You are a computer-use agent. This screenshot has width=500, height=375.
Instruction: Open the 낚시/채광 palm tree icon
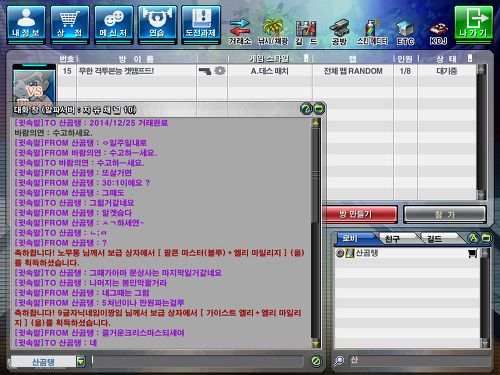[x=273, y=32]
